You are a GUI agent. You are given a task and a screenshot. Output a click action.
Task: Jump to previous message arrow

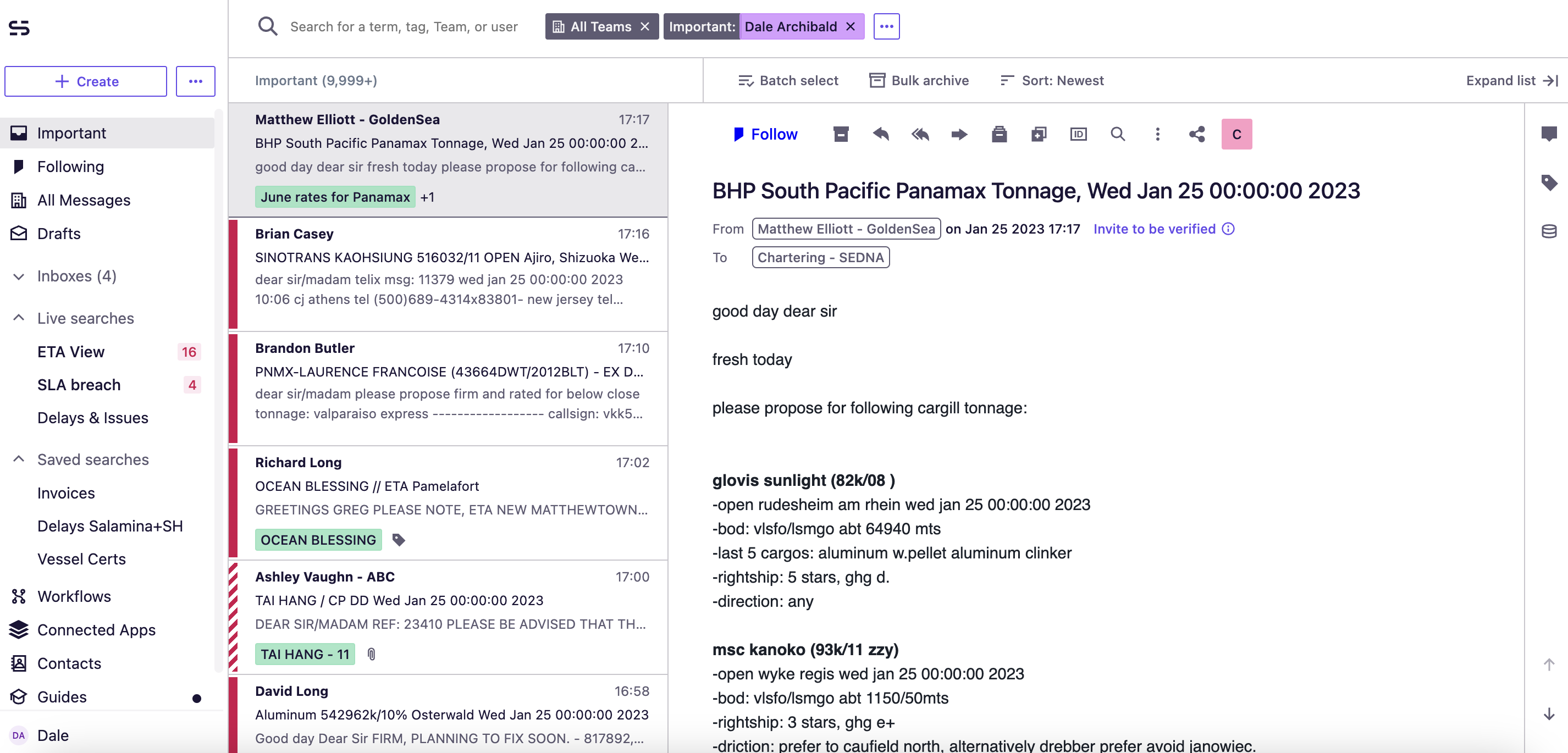pyautogui.click(x=1549, y=664)
